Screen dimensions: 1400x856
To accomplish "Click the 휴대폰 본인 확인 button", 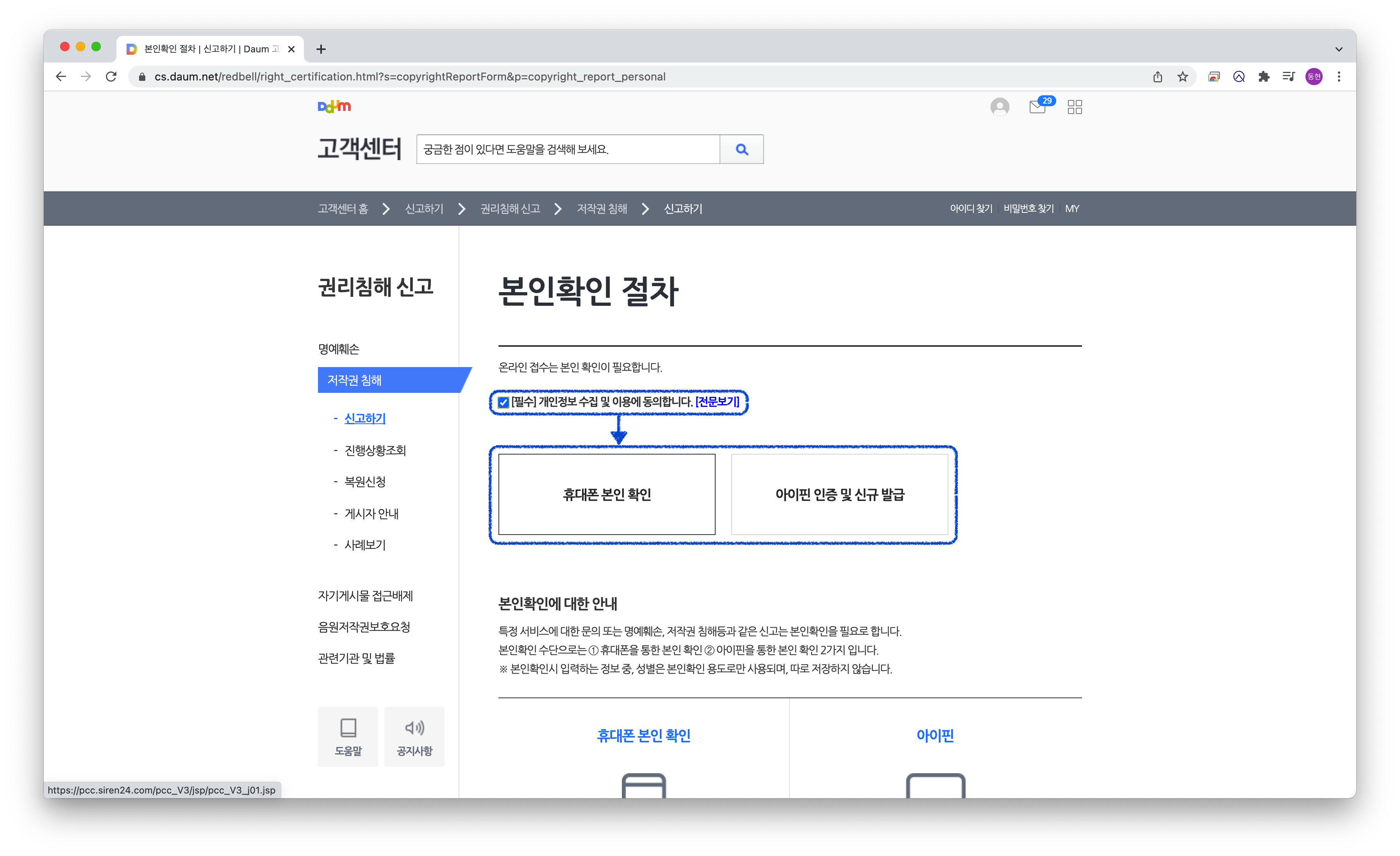I will pyautogui.click(x=607, y=494).
